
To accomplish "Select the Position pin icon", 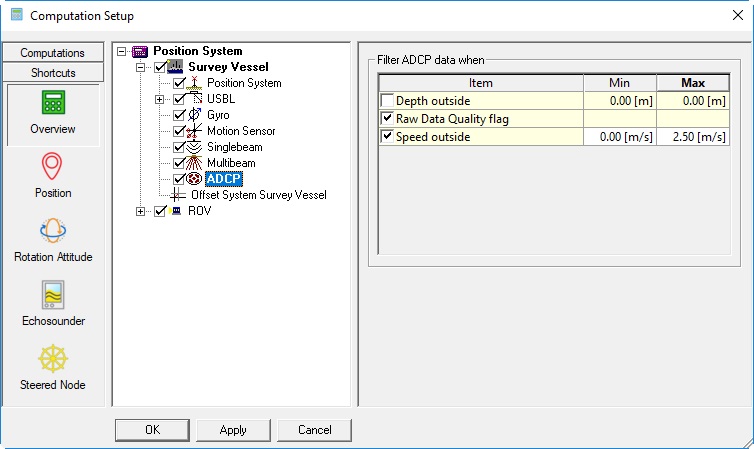I will (52, 167).
